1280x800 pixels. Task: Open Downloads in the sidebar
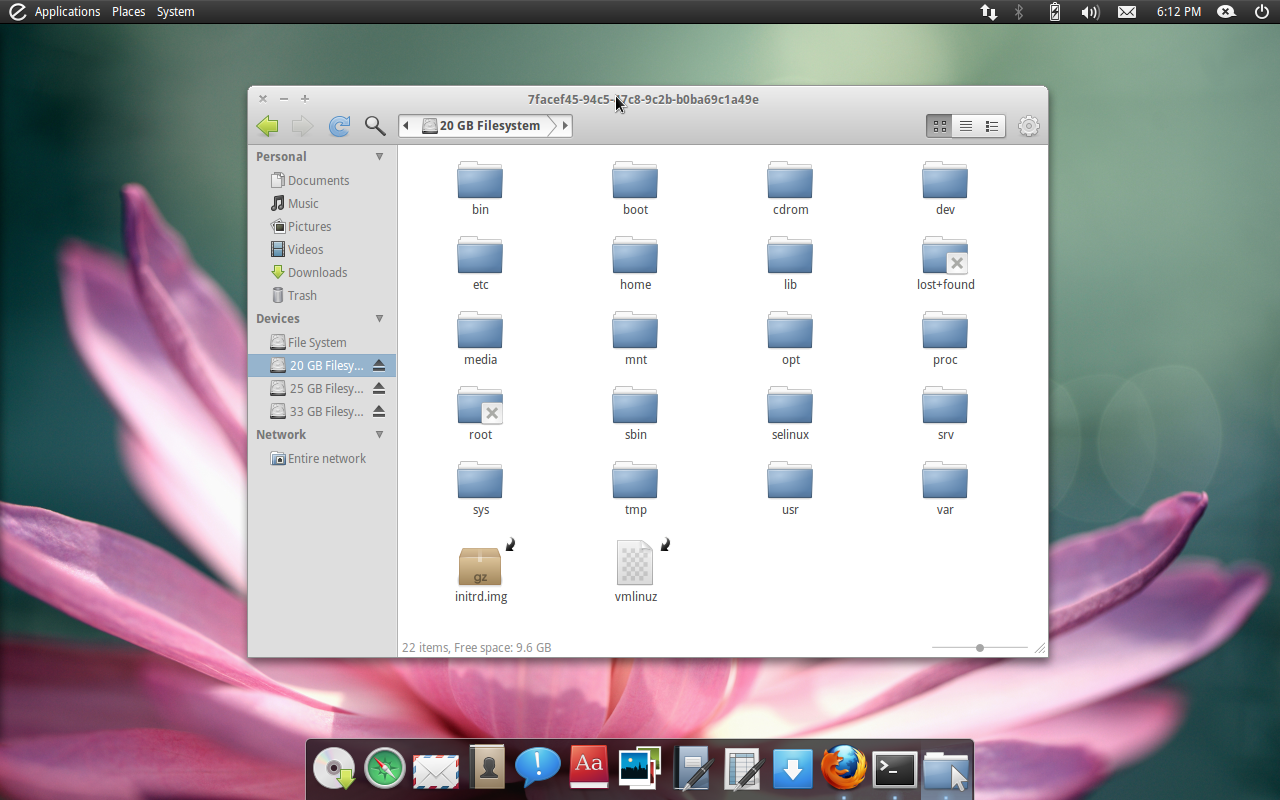317,273
